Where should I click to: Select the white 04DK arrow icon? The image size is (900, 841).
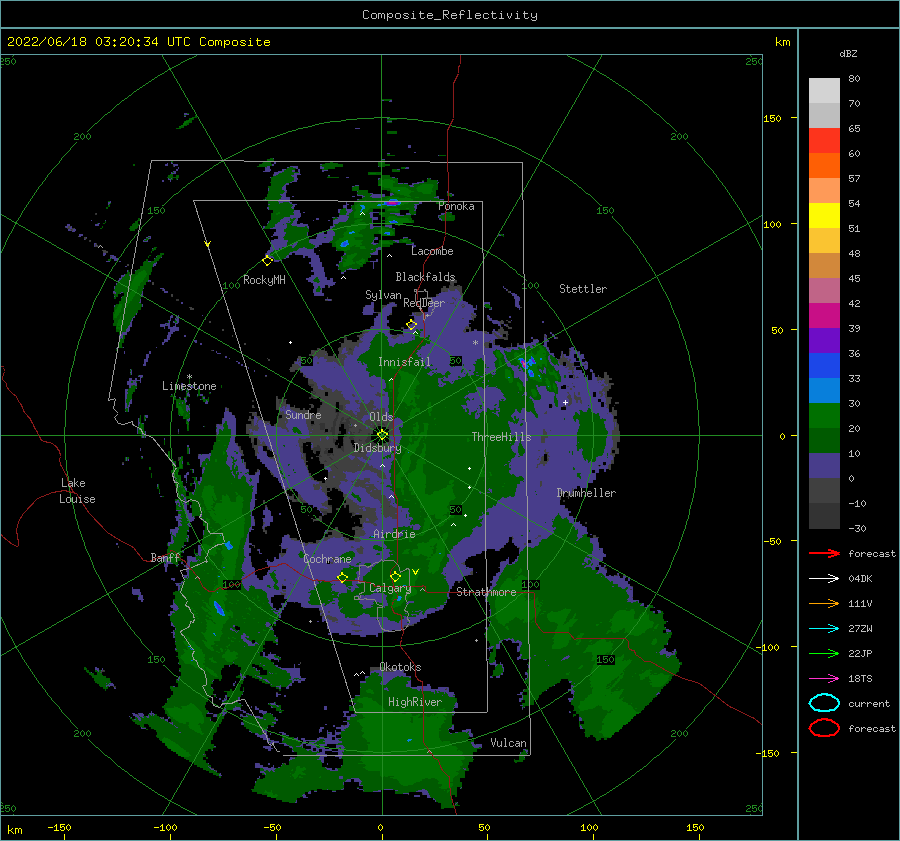[x=824, y=579]
